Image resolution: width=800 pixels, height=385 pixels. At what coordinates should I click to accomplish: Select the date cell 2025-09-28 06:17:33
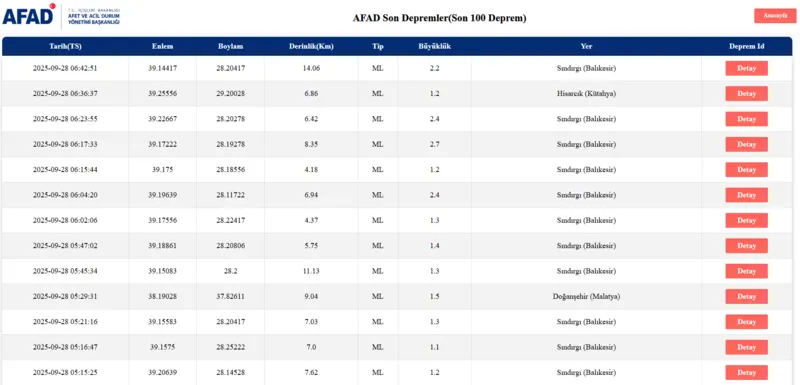pos(65,144)
